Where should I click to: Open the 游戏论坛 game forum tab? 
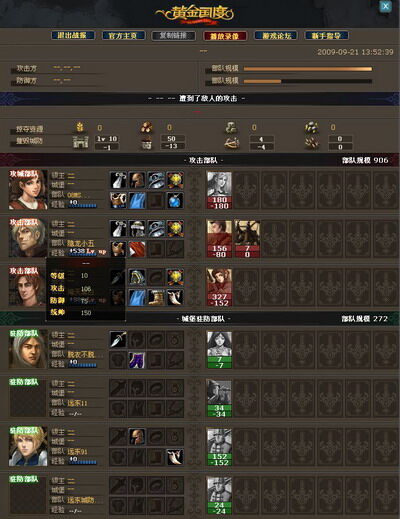pos(276,36)
